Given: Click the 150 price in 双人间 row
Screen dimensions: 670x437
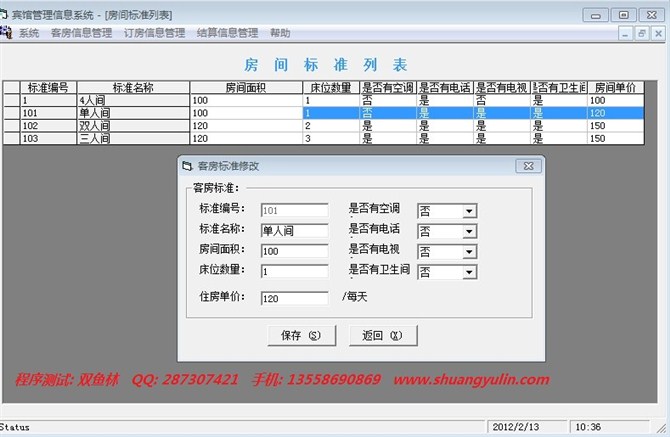Looking at the screenshot, I should point(616,126).
